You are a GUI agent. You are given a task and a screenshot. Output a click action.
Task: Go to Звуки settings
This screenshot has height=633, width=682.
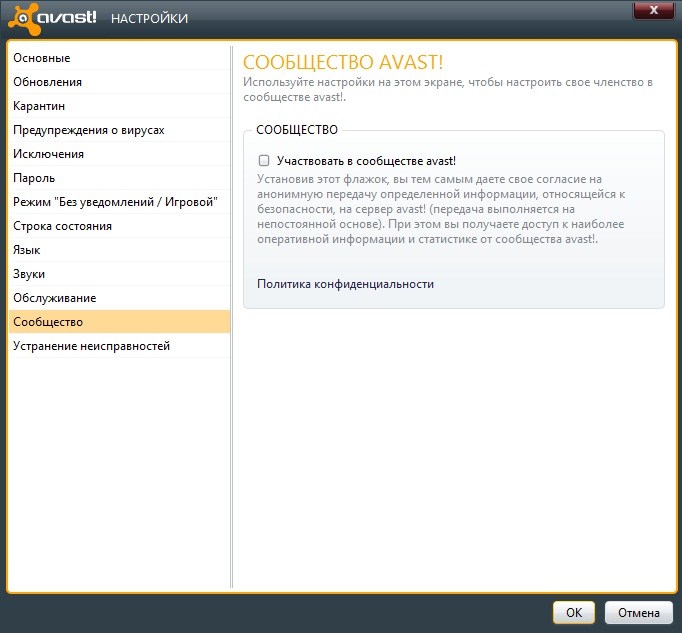click(x=119, y=274)
